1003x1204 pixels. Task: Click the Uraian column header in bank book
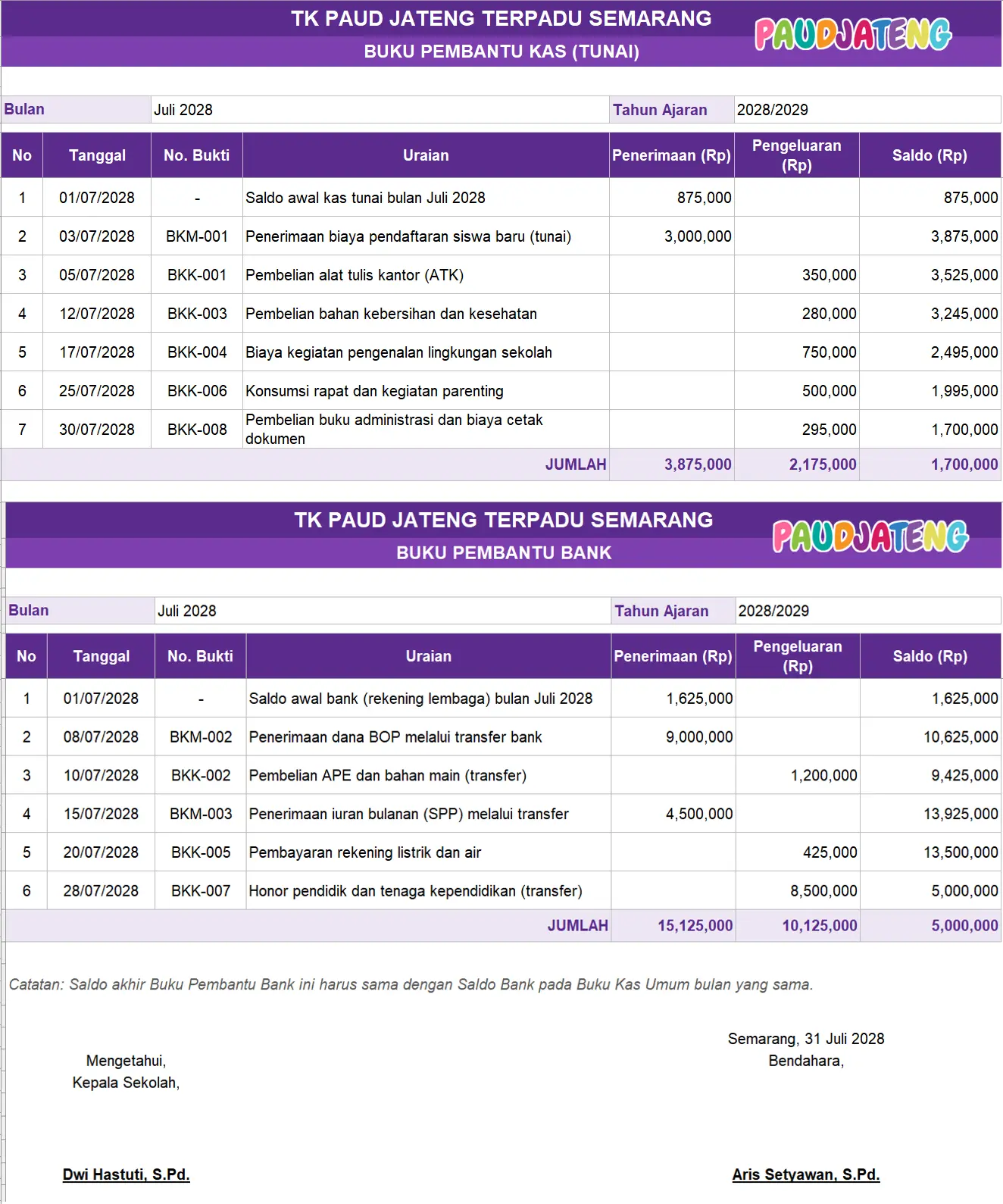pyautogui.click(x=429, y=656)
